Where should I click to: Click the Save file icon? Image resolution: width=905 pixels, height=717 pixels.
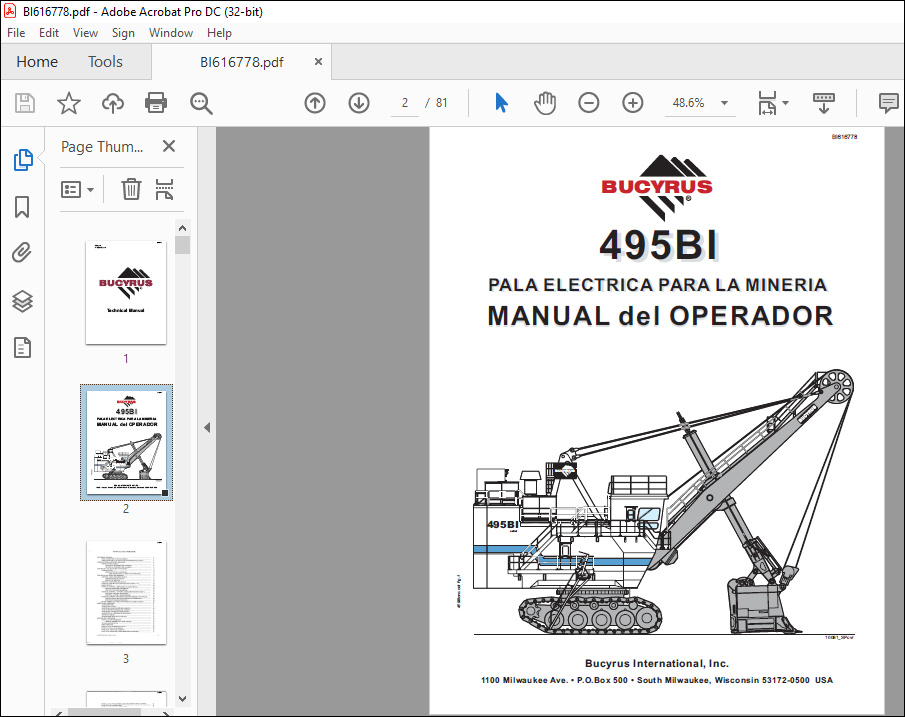point(25,103)
